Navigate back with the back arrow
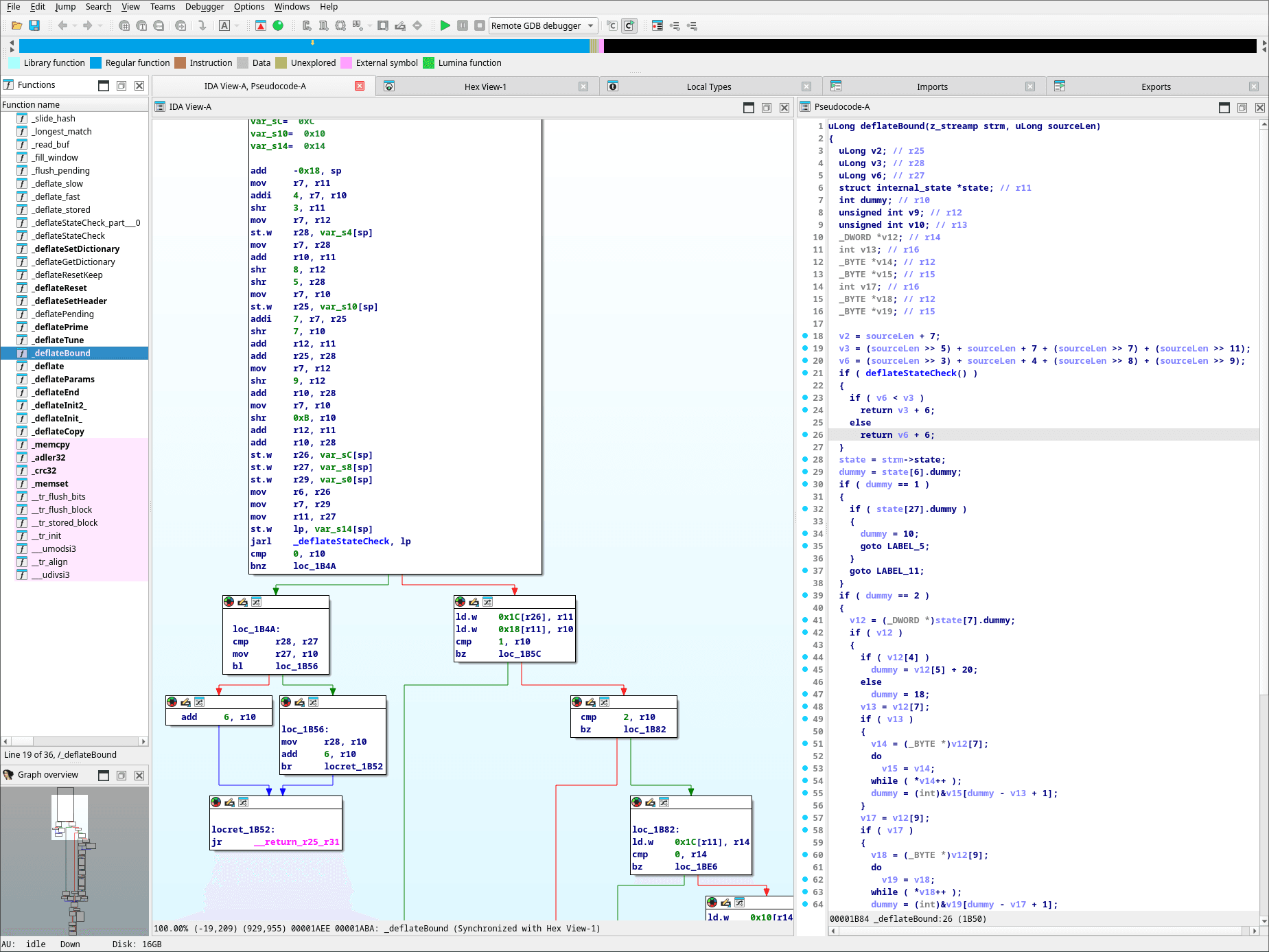This screenshot has width=1269, height=952. tap(61, 25)
